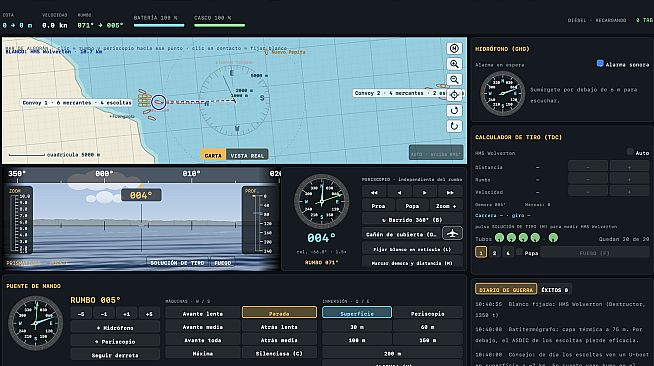
Task: Click the north-up compass icon on the chart
Action: [x=454, y=48]
